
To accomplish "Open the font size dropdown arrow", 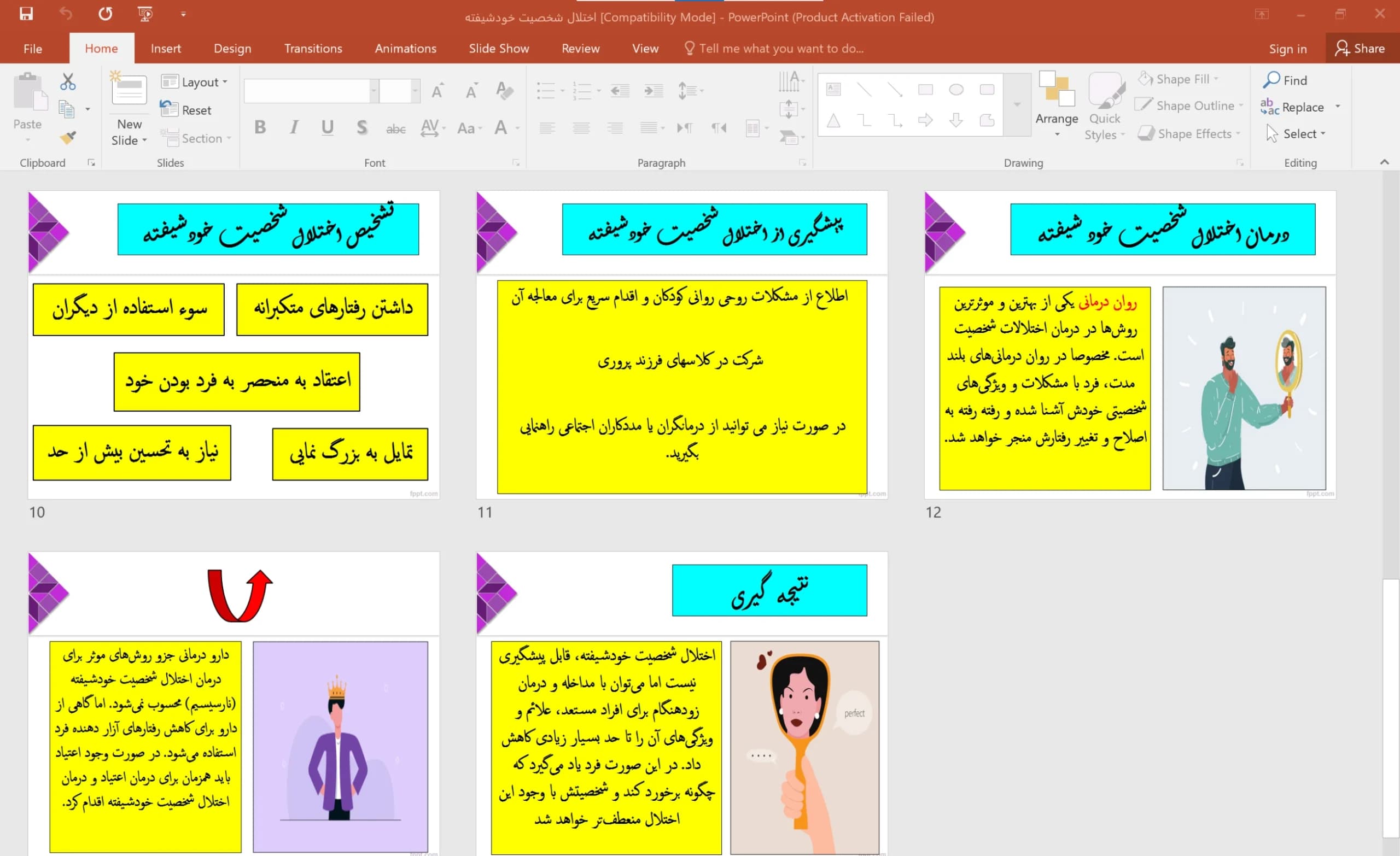I will coord(415,91).
